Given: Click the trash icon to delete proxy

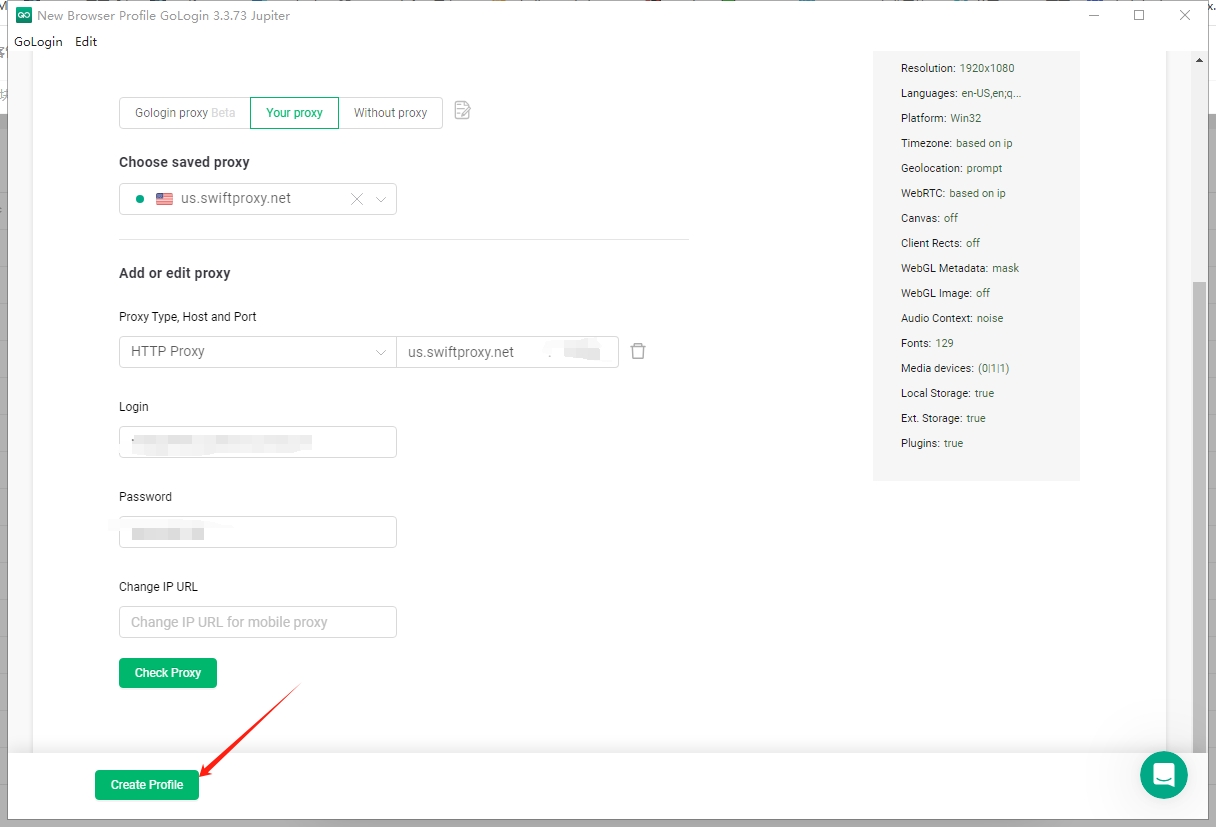Looking at the screenshot, I should click(638, 351).
